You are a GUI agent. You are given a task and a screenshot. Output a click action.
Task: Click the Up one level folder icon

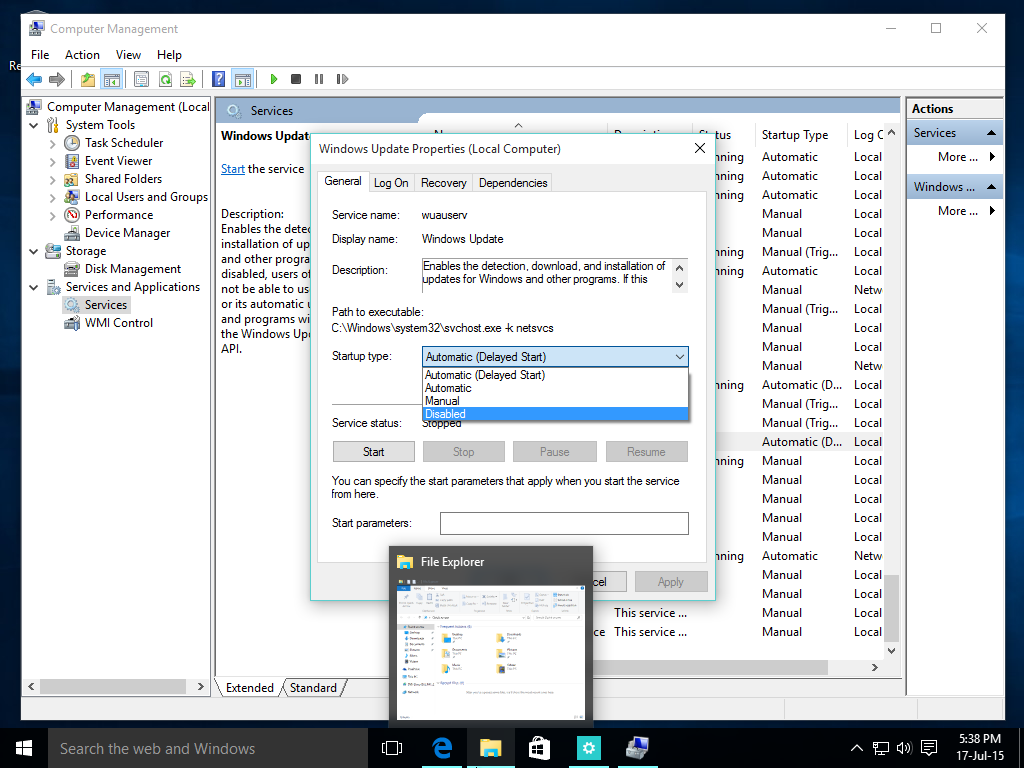[88, 80]
